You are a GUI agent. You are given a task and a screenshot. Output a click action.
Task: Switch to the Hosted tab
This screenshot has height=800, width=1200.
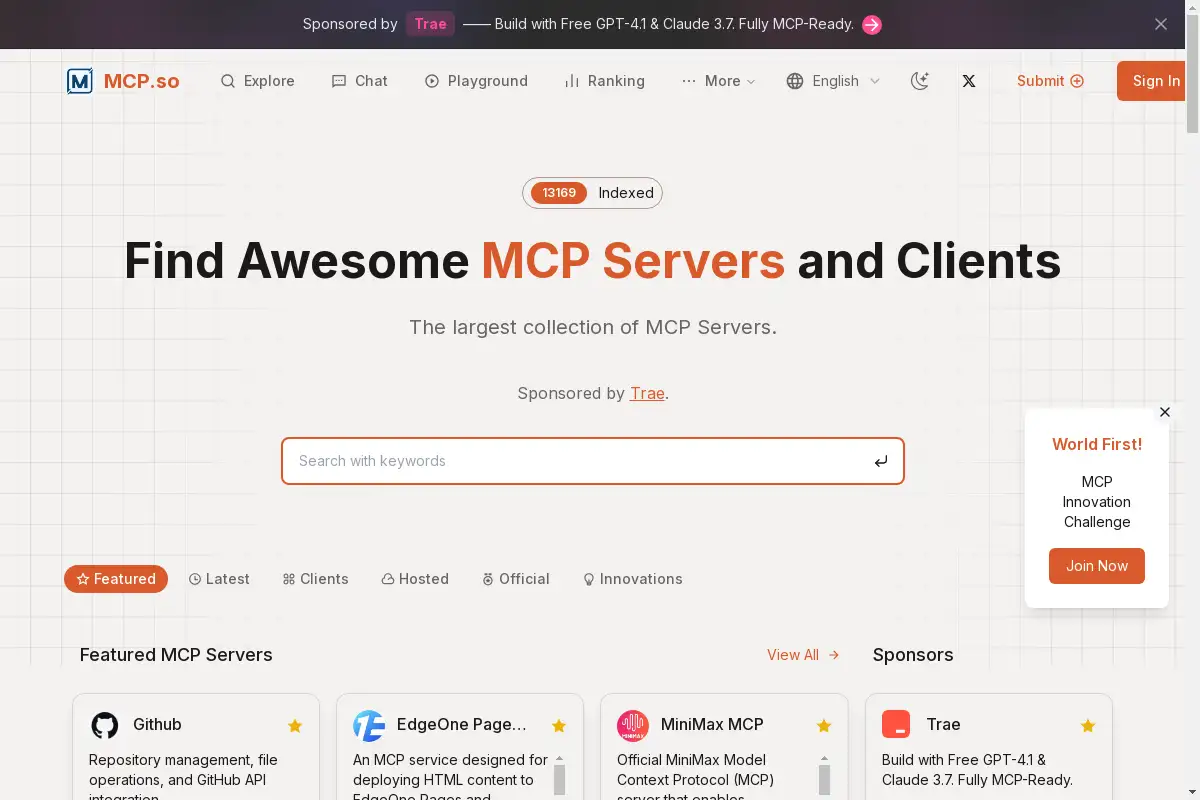tap(415, 579)
